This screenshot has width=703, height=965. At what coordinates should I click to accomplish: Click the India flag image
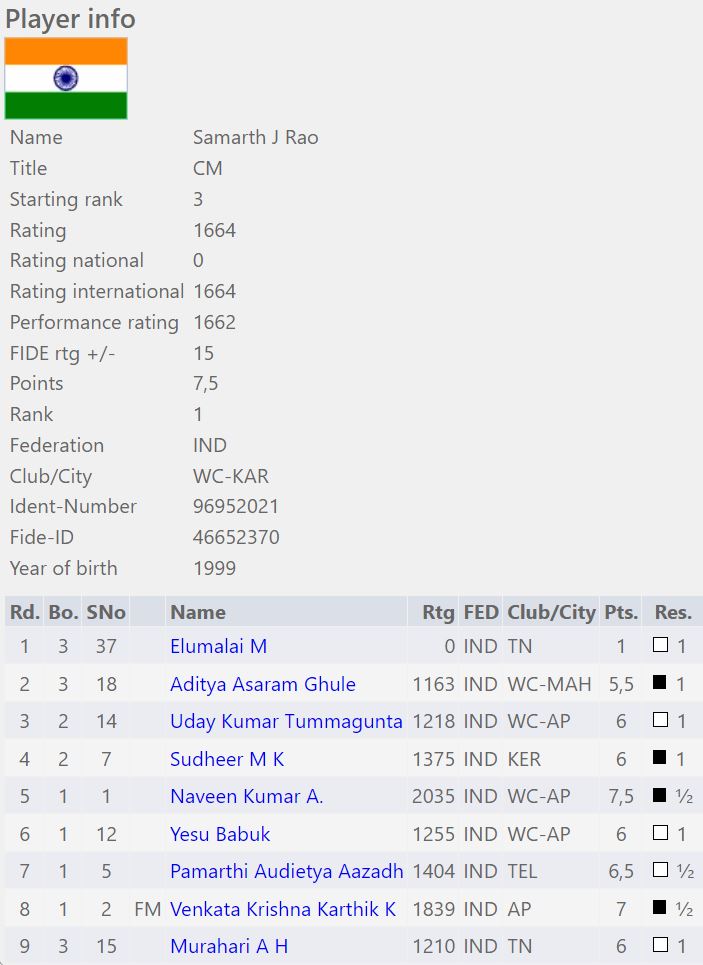click(66, 79)
